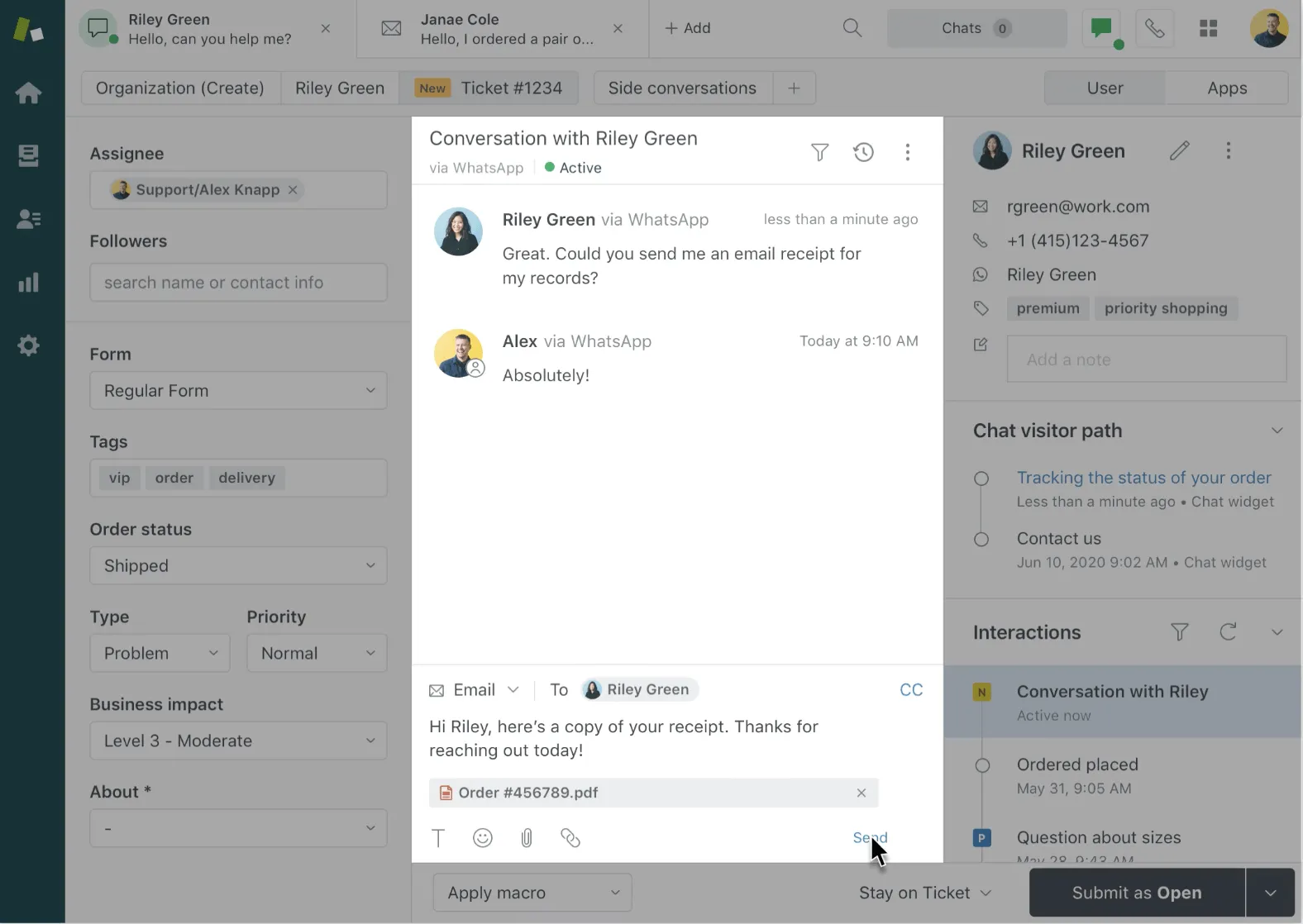Viewport: 1303px width, 924px height.
Task: Click Submit as Open
Action: tap(1137, 893)
